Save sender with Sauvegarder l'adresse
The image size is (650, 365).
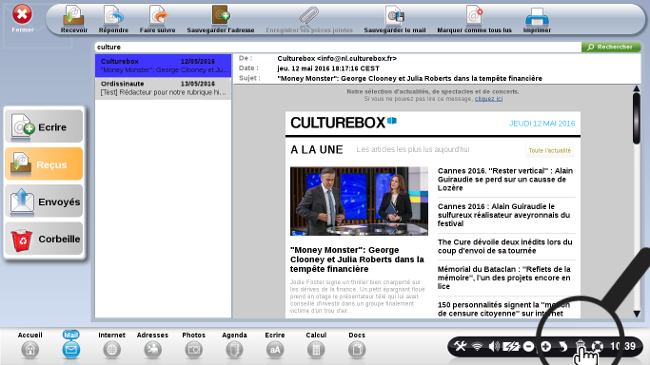[x=221, y=19]
